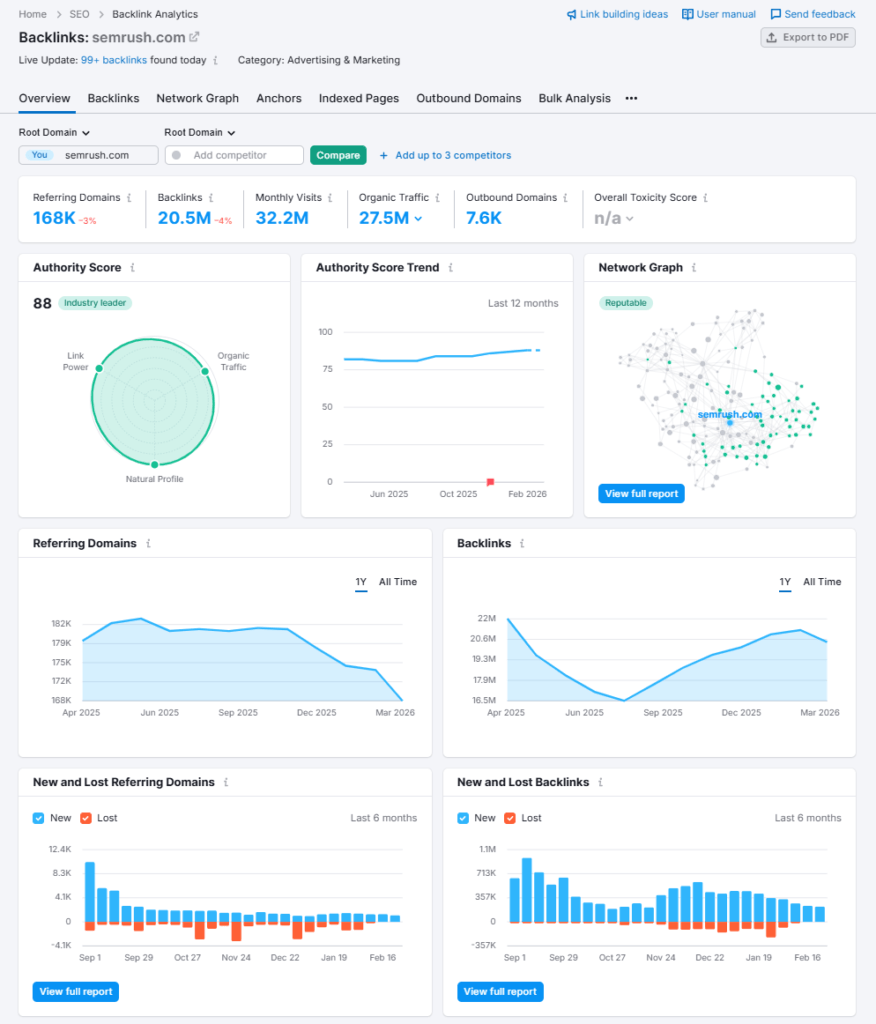
Task: Open the 99+ backlinks link
Action: pyautogui.click(x=114, y=60)
